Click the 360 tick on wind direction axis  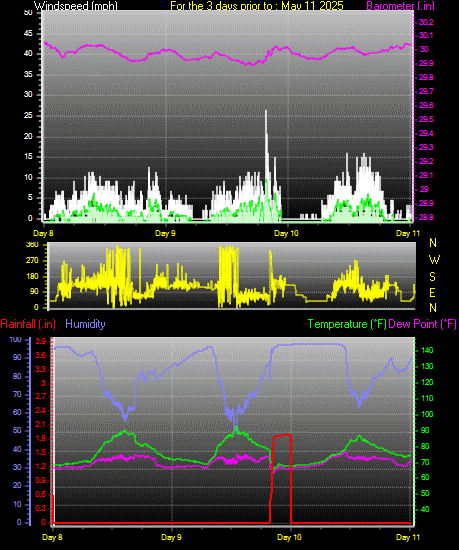point(32,244)
